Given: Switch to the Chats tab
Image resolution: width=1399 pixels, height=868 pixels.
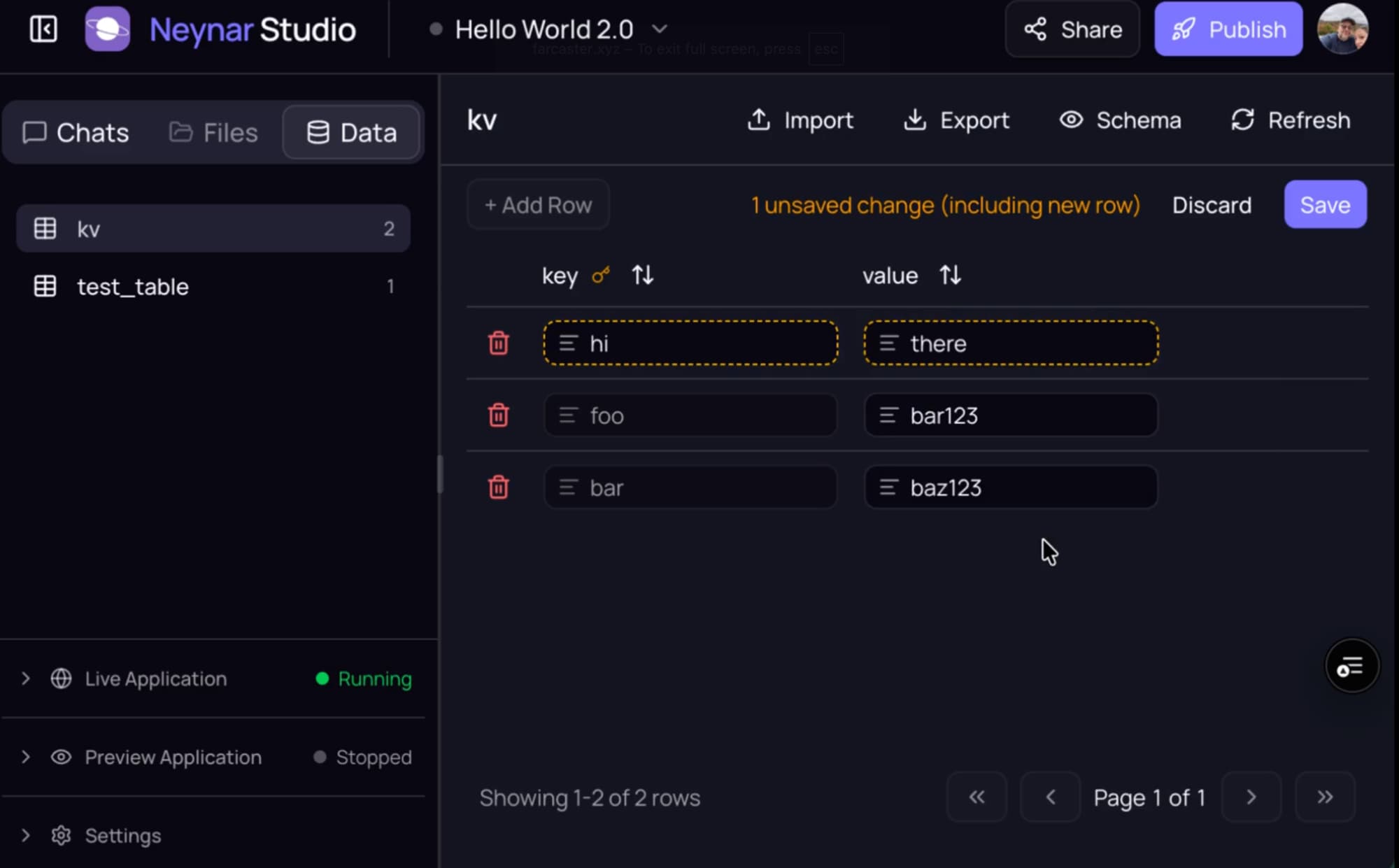Looking at the screenshot, I should click(76, 133).
